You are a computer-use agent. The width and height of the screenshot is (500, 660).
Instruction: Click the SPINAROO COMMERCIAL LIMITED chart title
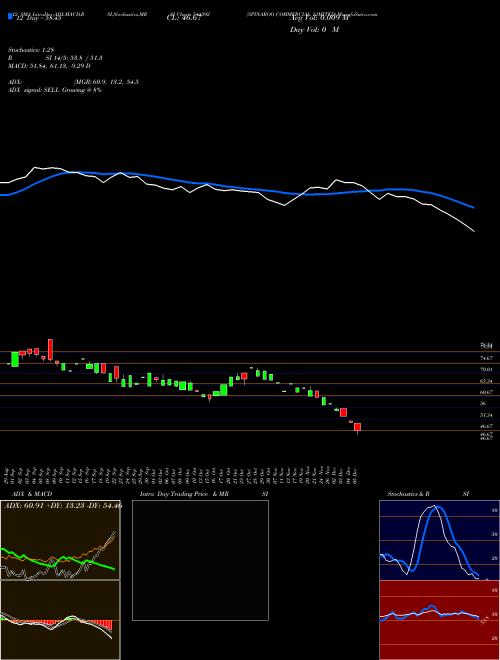[x=312, y=14]
